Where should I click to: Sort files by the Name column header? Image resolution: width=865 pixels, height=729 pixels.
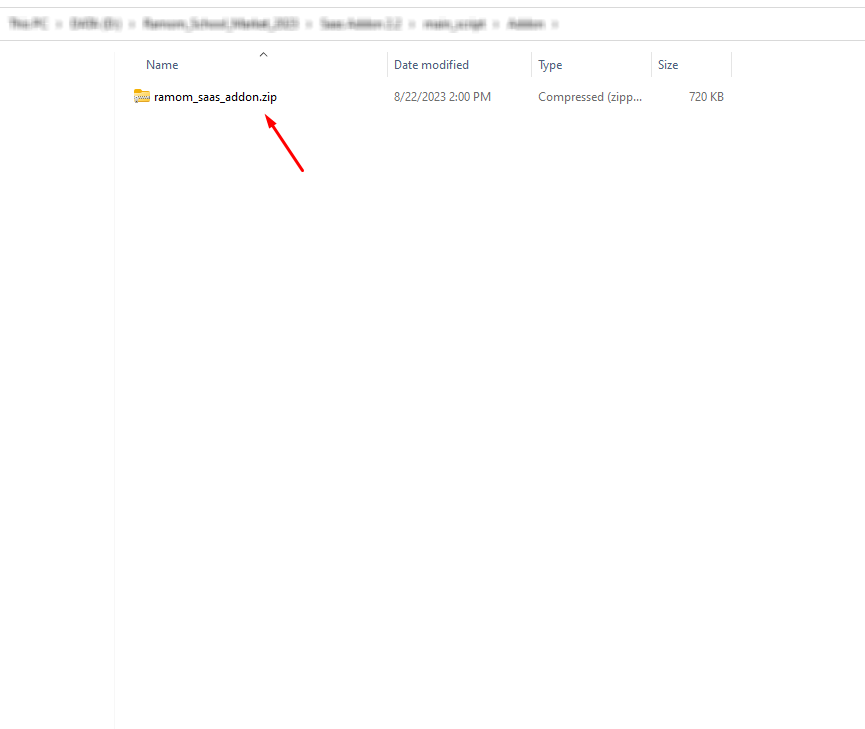point(162,65)
